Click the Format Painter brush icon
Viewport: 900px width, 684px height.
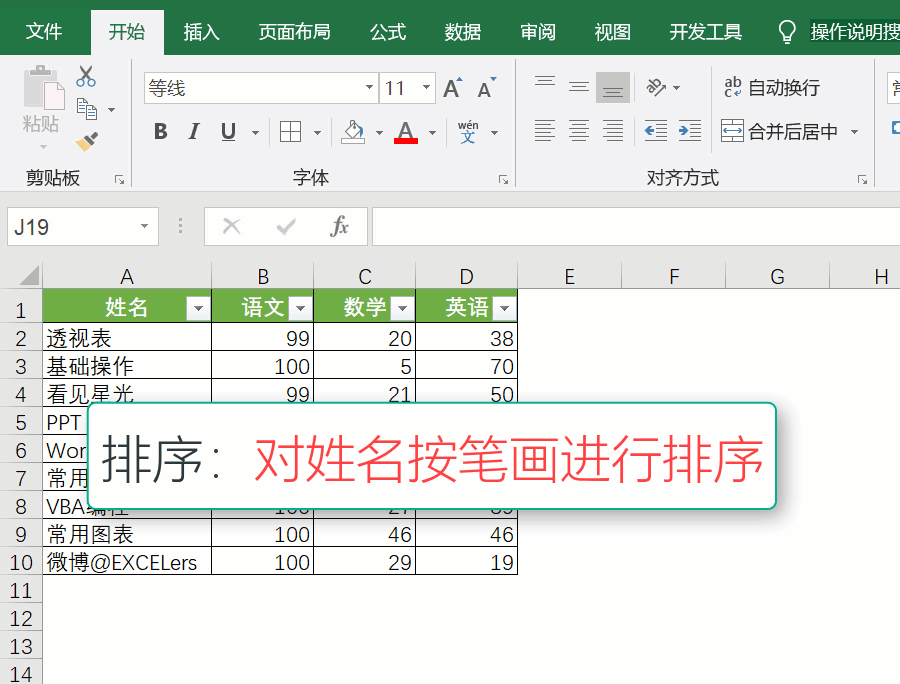(86, 141)
